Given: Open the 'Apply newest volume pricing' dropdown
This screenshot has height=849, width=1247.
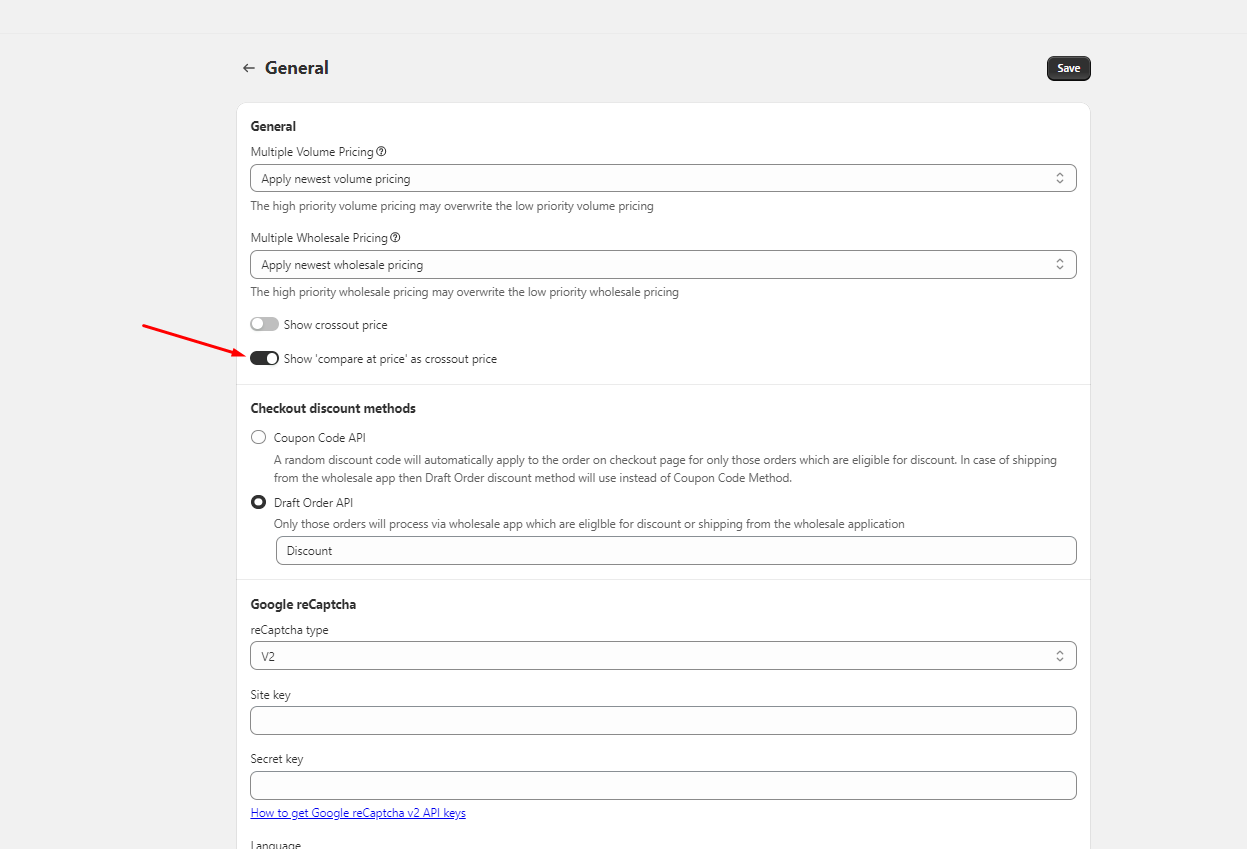Looking at the screenshot, I should pos(650,179).
